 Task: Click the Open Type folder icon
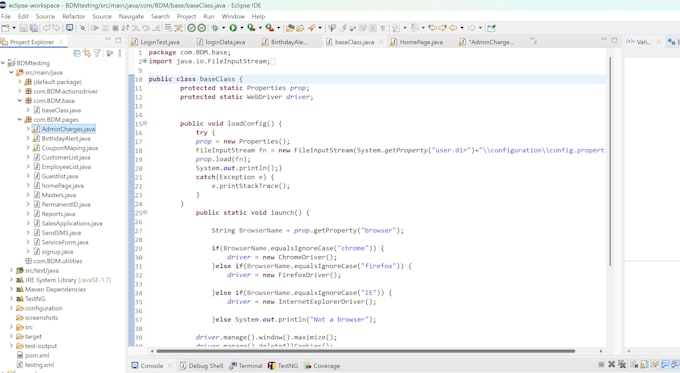coord(290,28)
